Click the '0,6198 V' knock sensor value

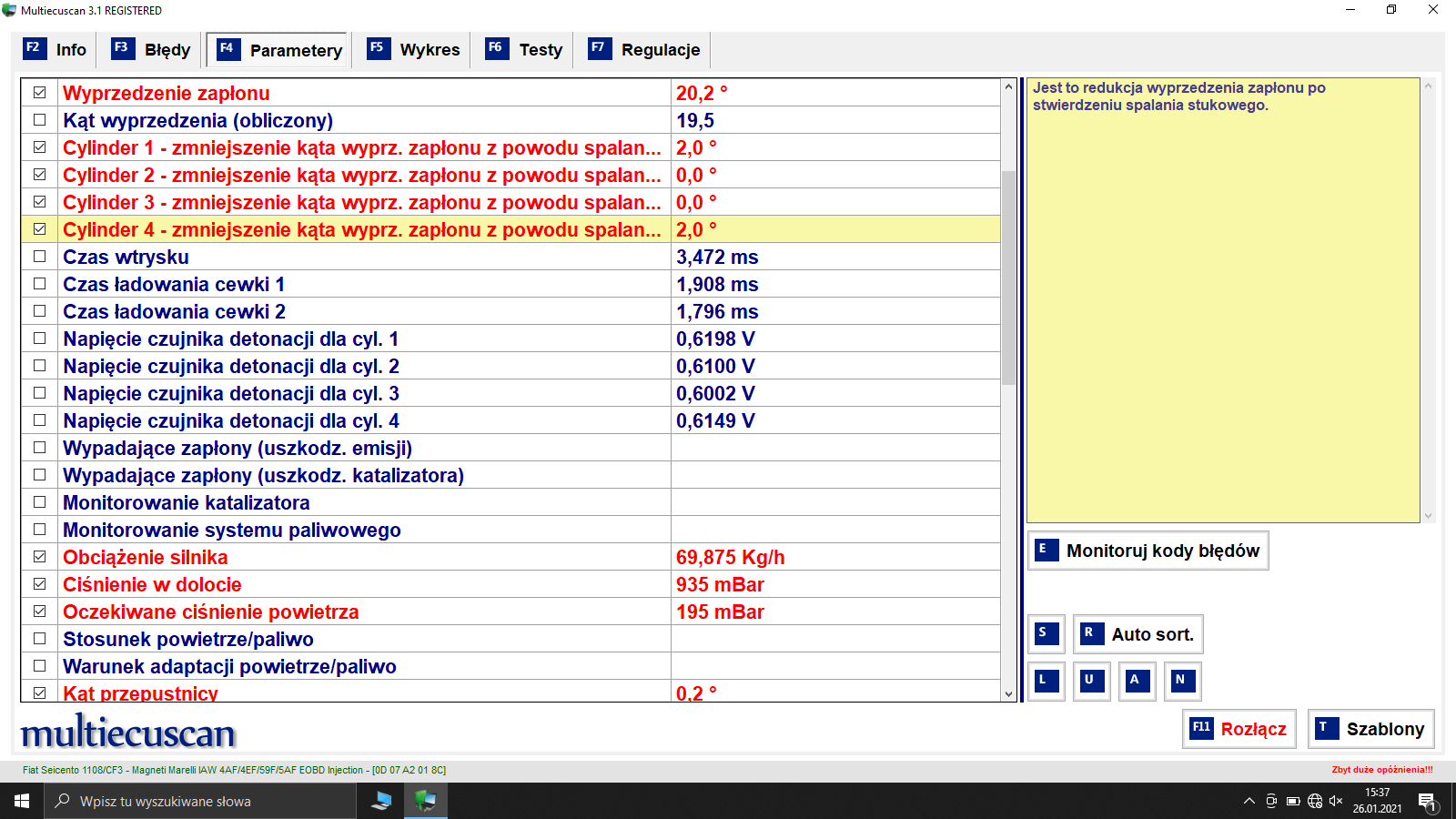(715, 339)
